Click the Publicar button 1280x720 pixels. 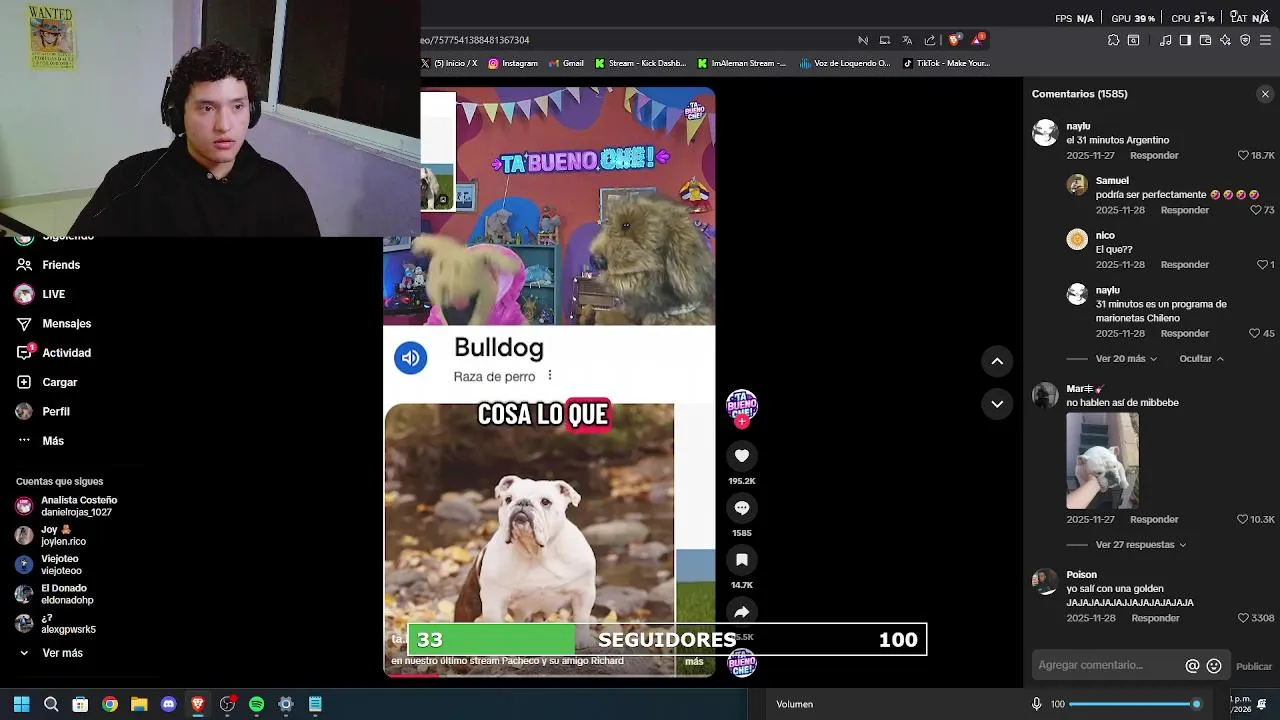(1254, 667)
